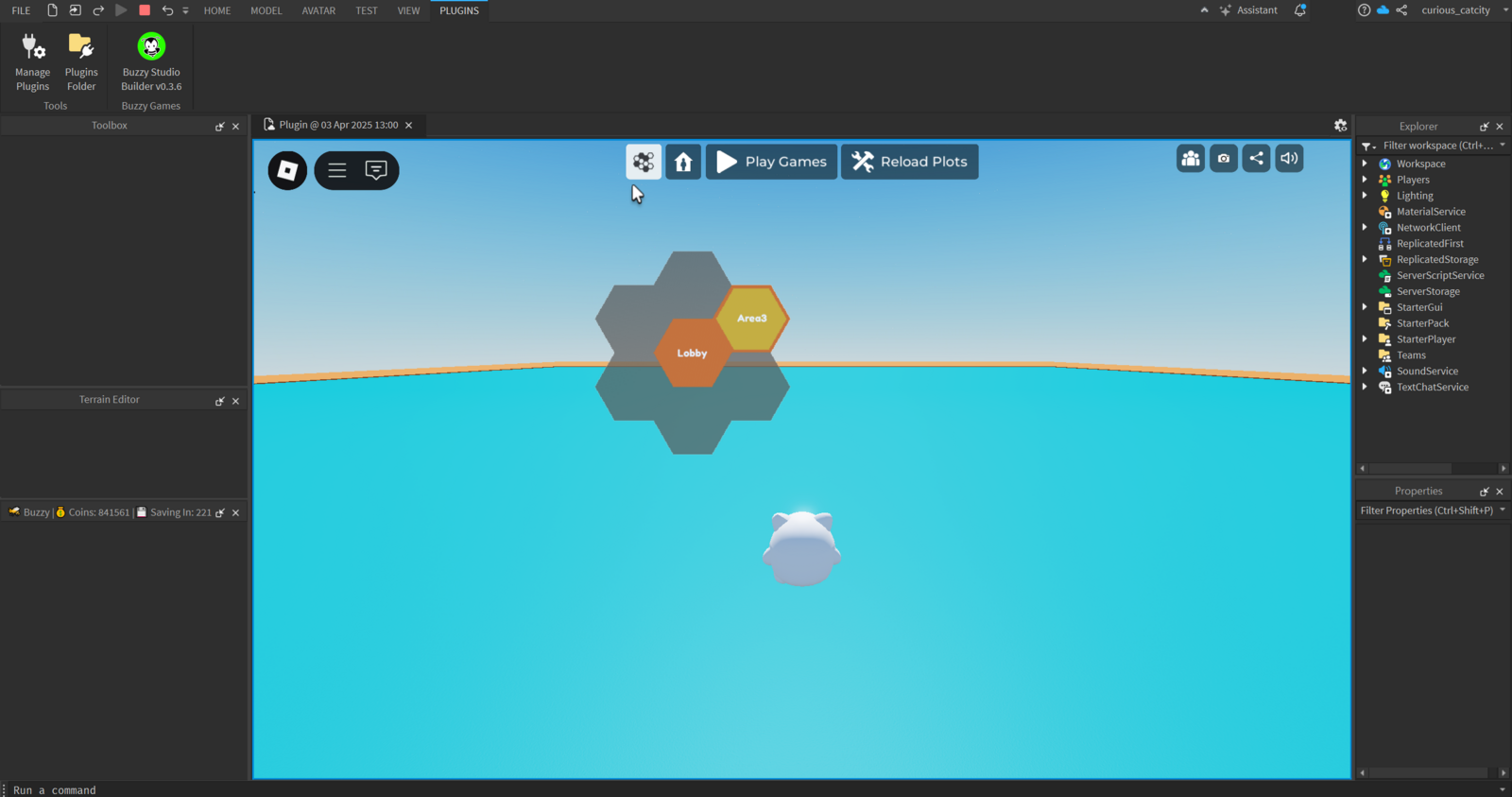Click the Reload Plots button
This screenshot has height=797, width=1512.
(x=909, y=162)
